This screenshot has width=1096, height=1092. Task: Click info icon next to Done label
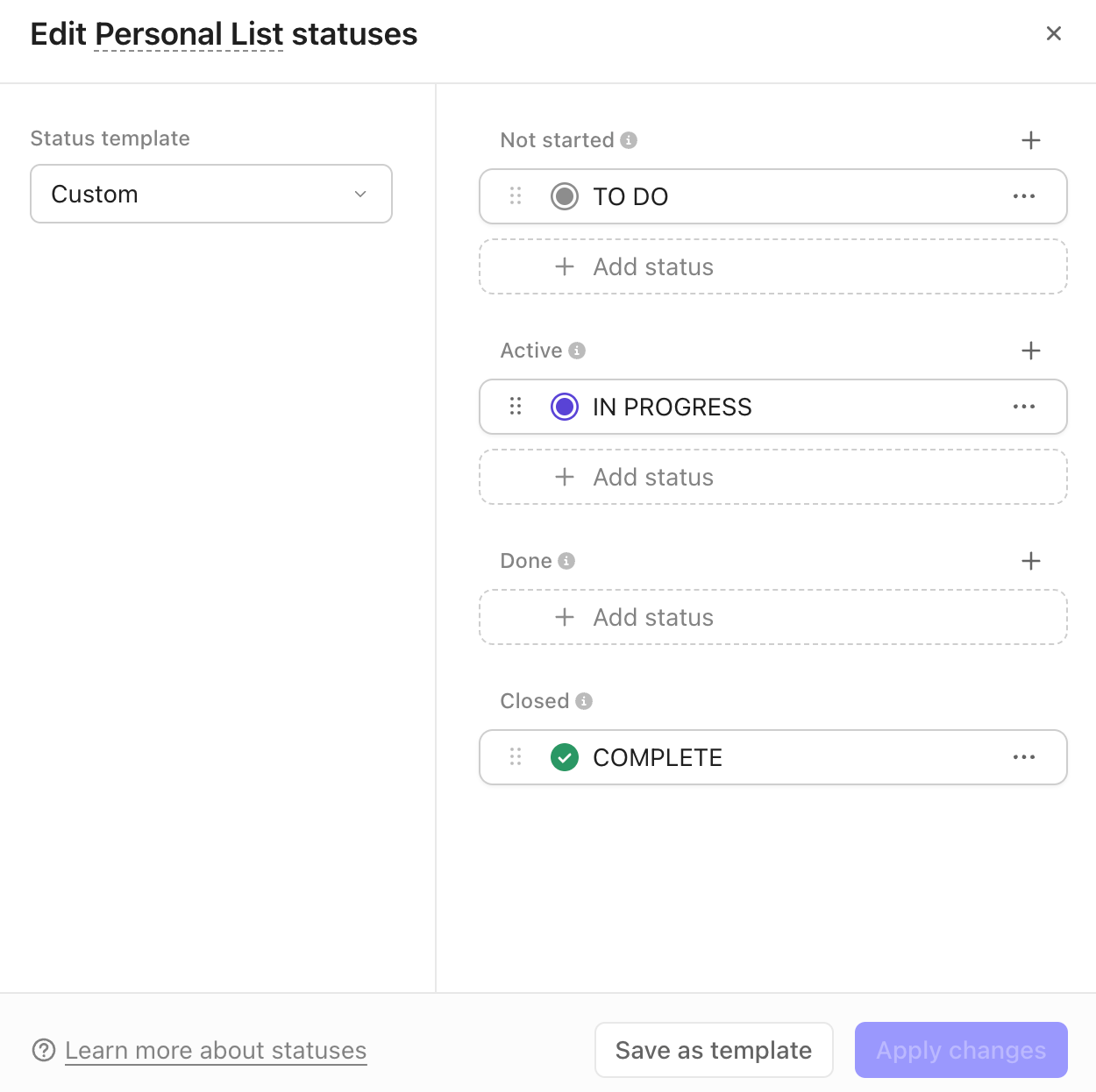click(x=566, y=560)
